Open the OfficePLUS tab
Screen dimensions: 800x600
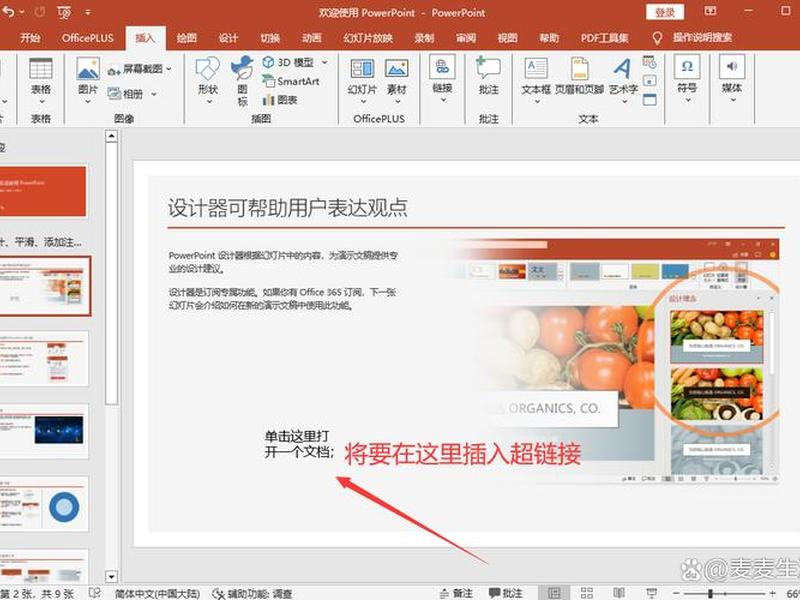coord(88,38)
